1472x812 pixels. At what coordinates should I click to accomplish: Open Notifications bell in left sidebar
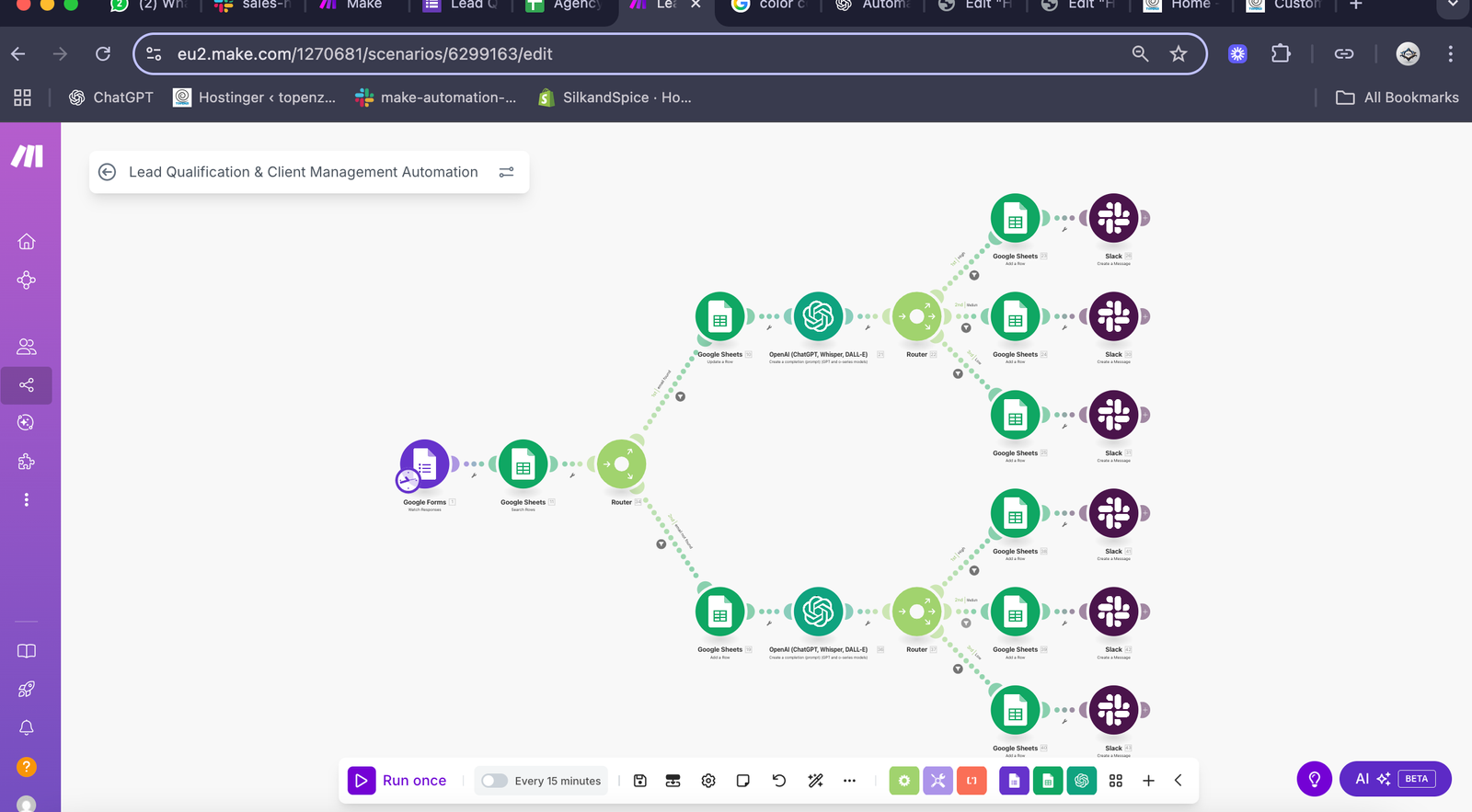click(27, 727)
